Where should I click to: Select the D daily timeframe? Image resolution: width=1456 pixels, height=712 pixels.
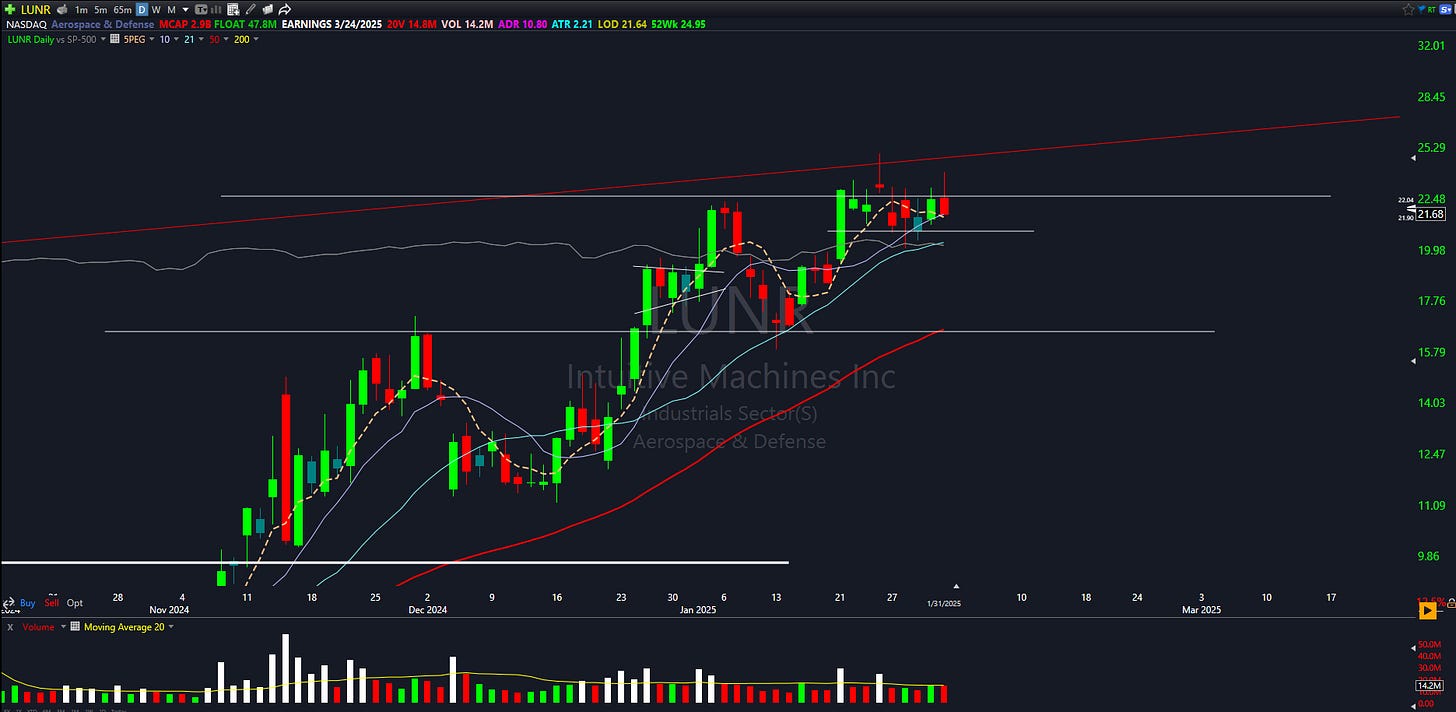[x=142, y=9]
